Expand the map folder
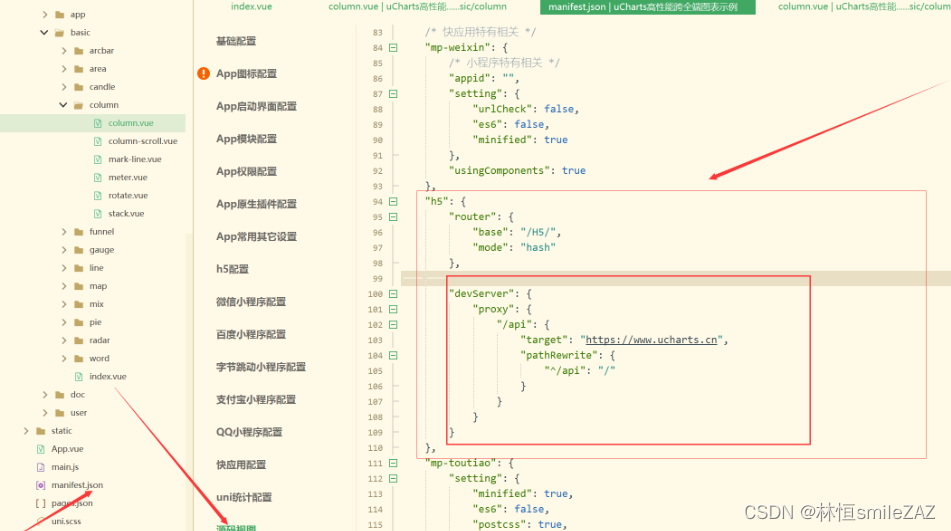 point(64,286)
